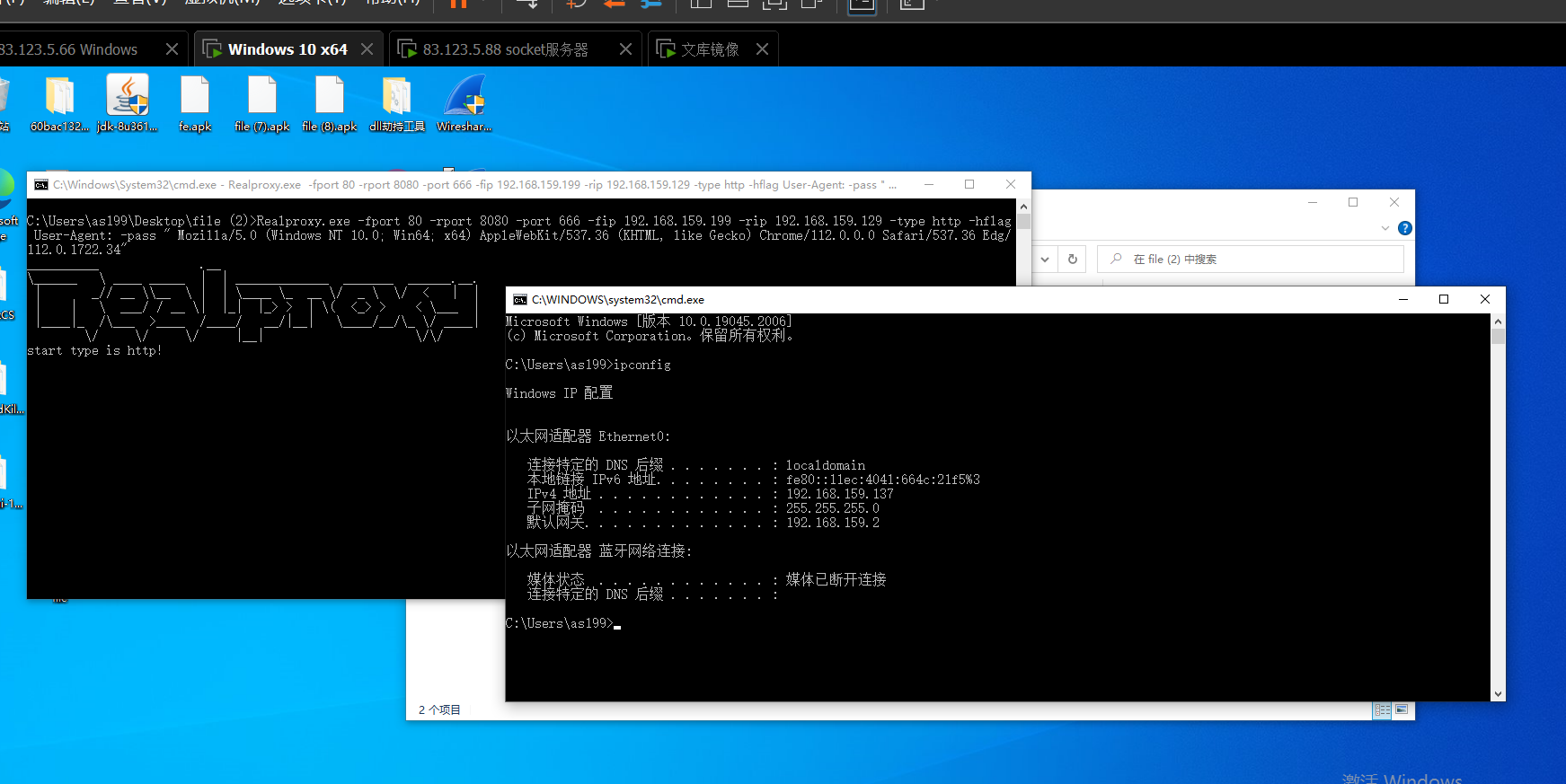Click the front cmd prompt C:\Users\as199>
The image size is (1566, 784).
point(559,623)
